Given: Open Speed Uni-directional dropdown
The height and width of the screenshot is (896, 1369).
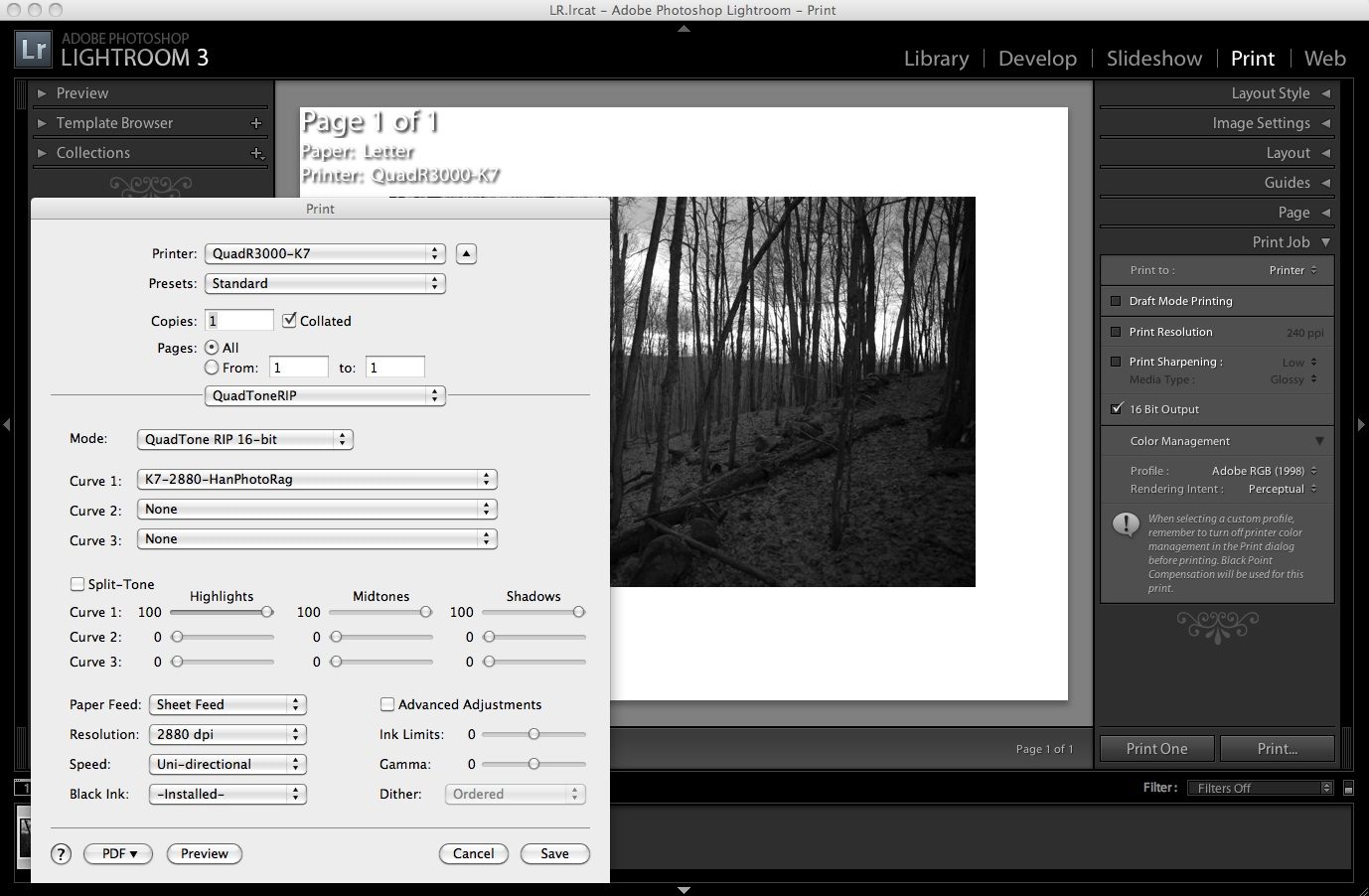Looking at the screenshot, I should 228,764.
